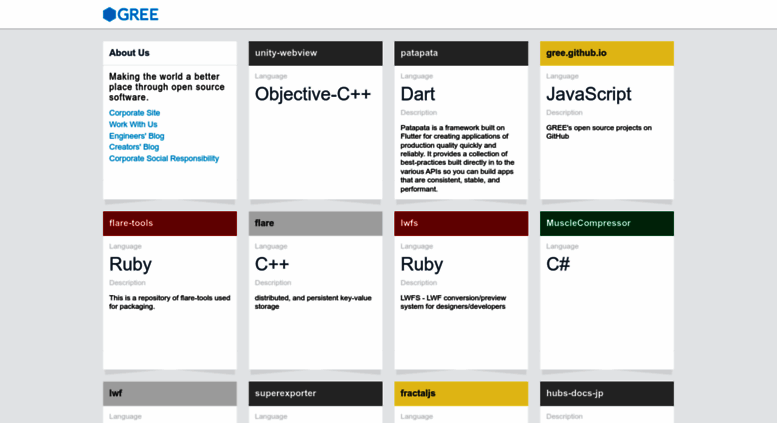Open the Corporate Site link
This screenshot has width=777, height=423.
134,113
